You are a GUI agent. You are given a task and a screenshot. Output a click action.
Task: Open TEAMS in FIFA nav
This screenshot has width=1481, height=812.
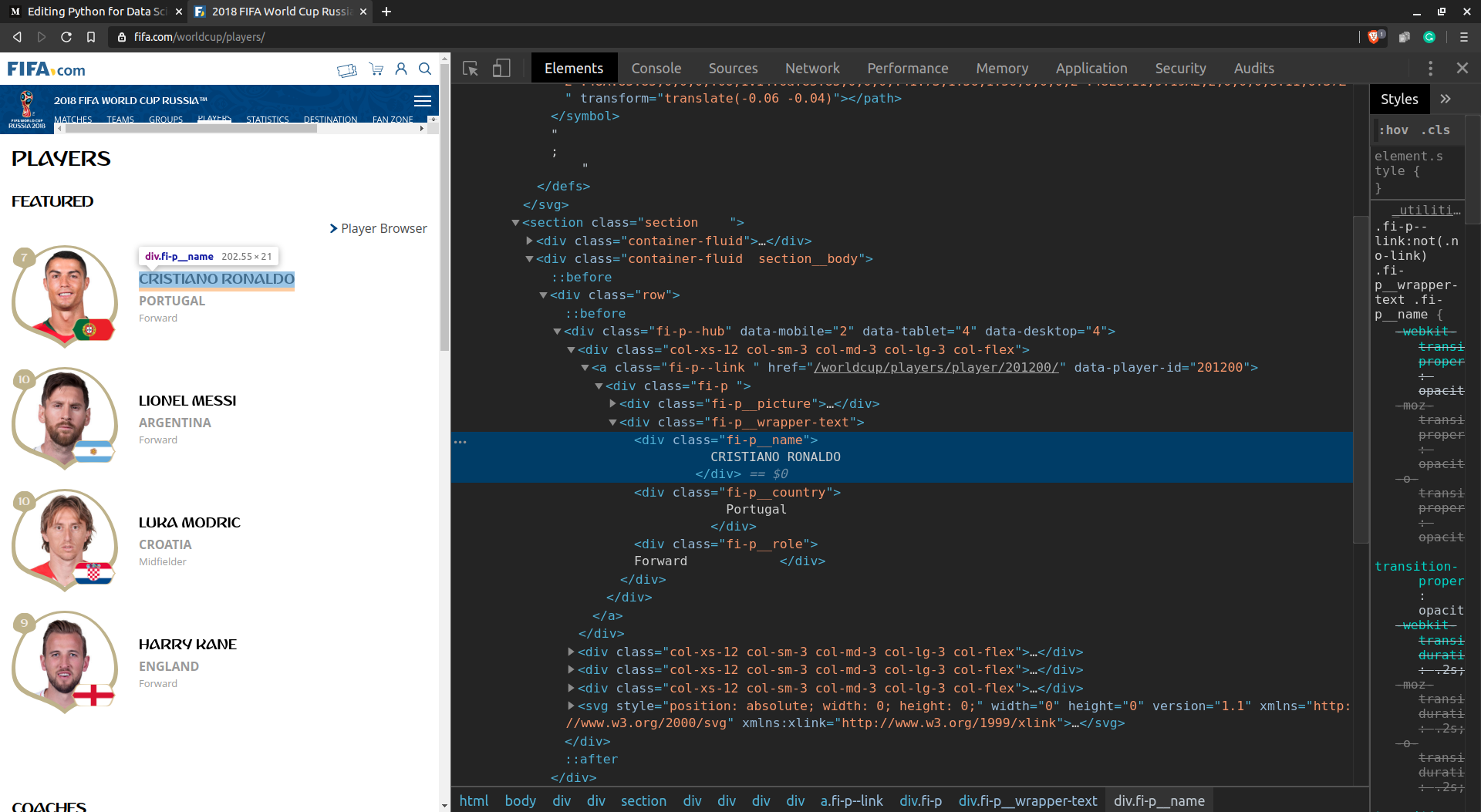click(x=120, y=120)
